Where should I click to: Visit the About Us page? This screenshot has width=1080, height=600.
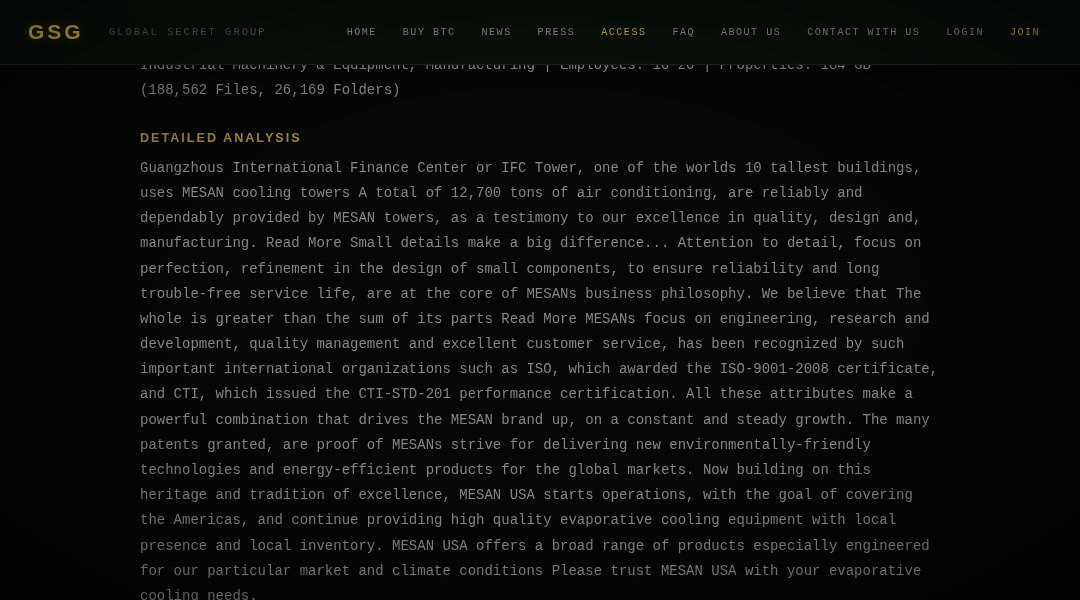point(751,32)
